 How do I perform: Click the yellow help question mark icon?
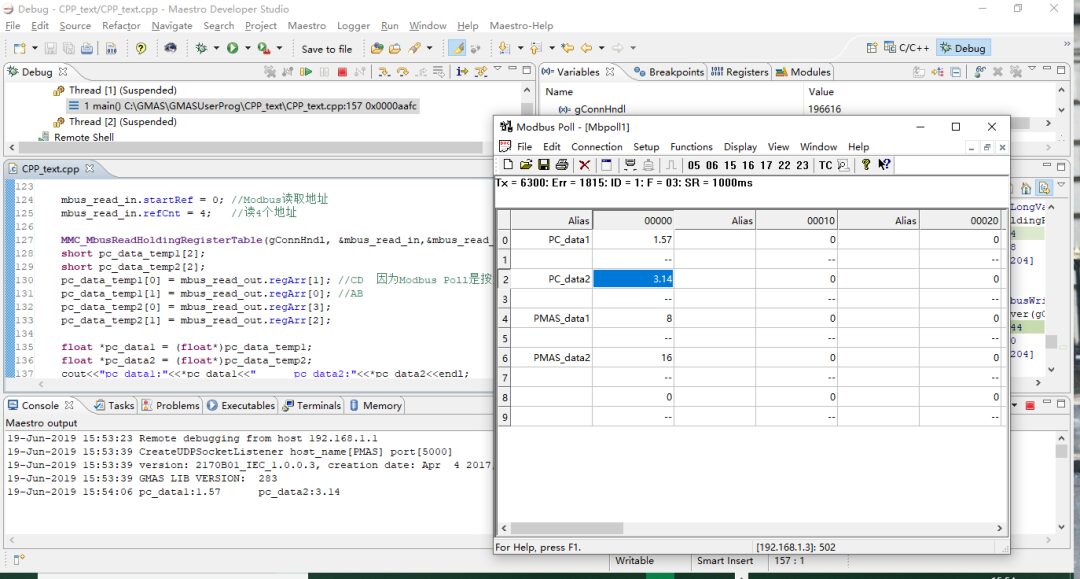tap(141, 48)
